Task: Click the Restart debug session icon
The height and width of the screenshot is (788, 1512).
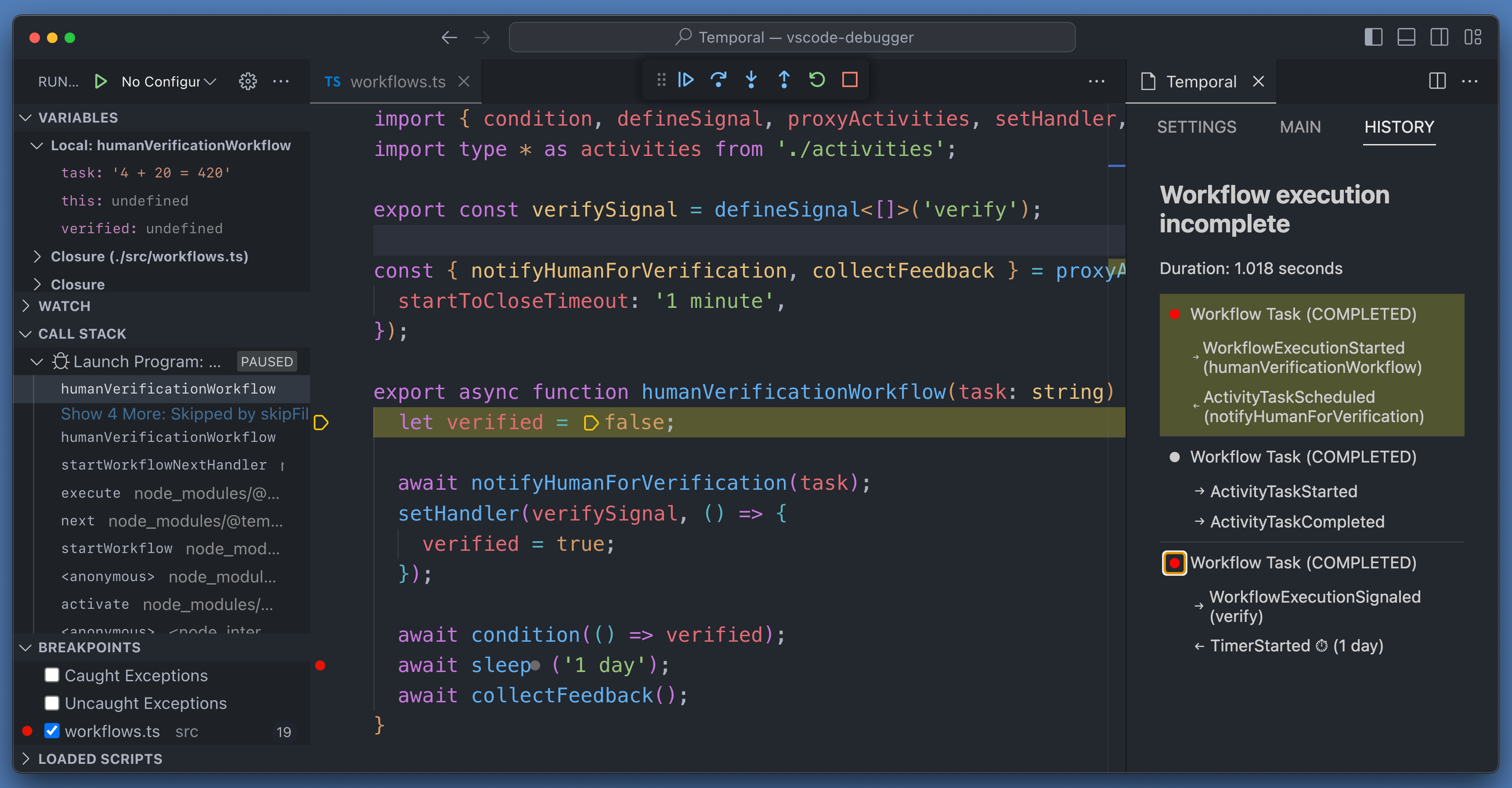Action: point(818,80)
